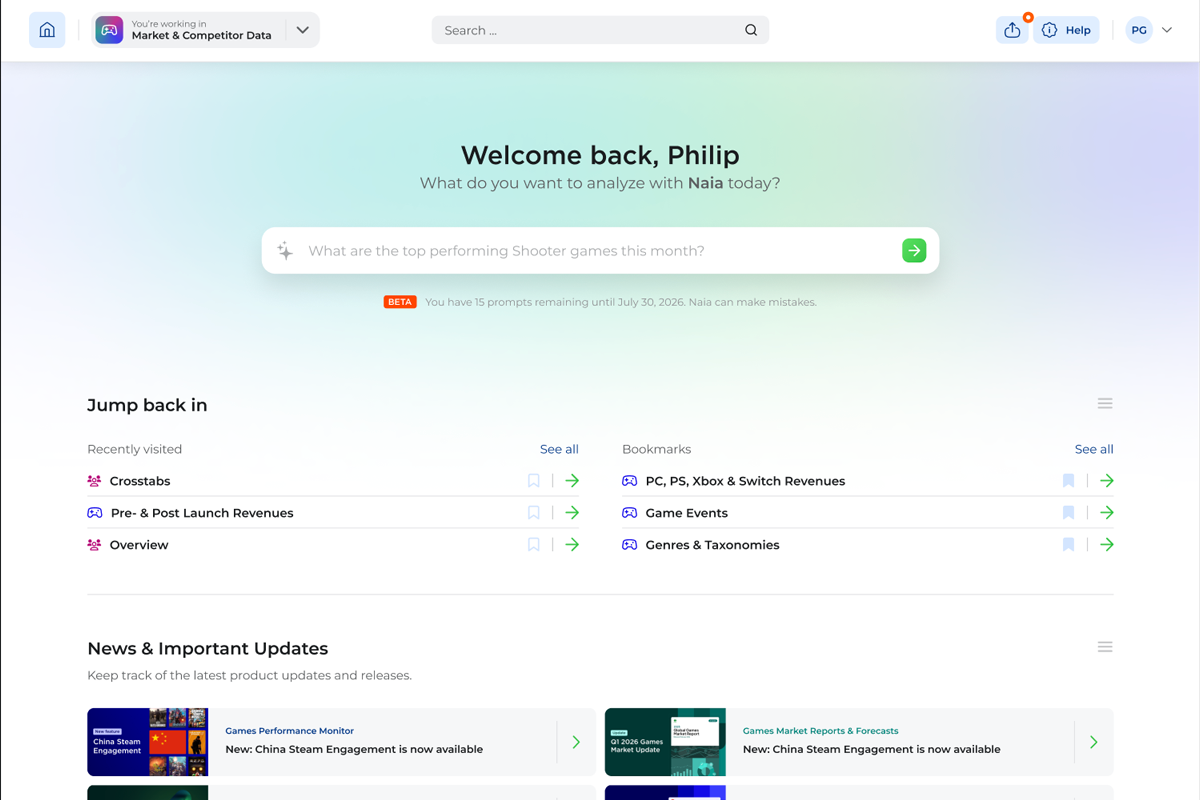1200x800 pixels.
Task: Open the Game Events bookmark
Action: tap(687, 513)
